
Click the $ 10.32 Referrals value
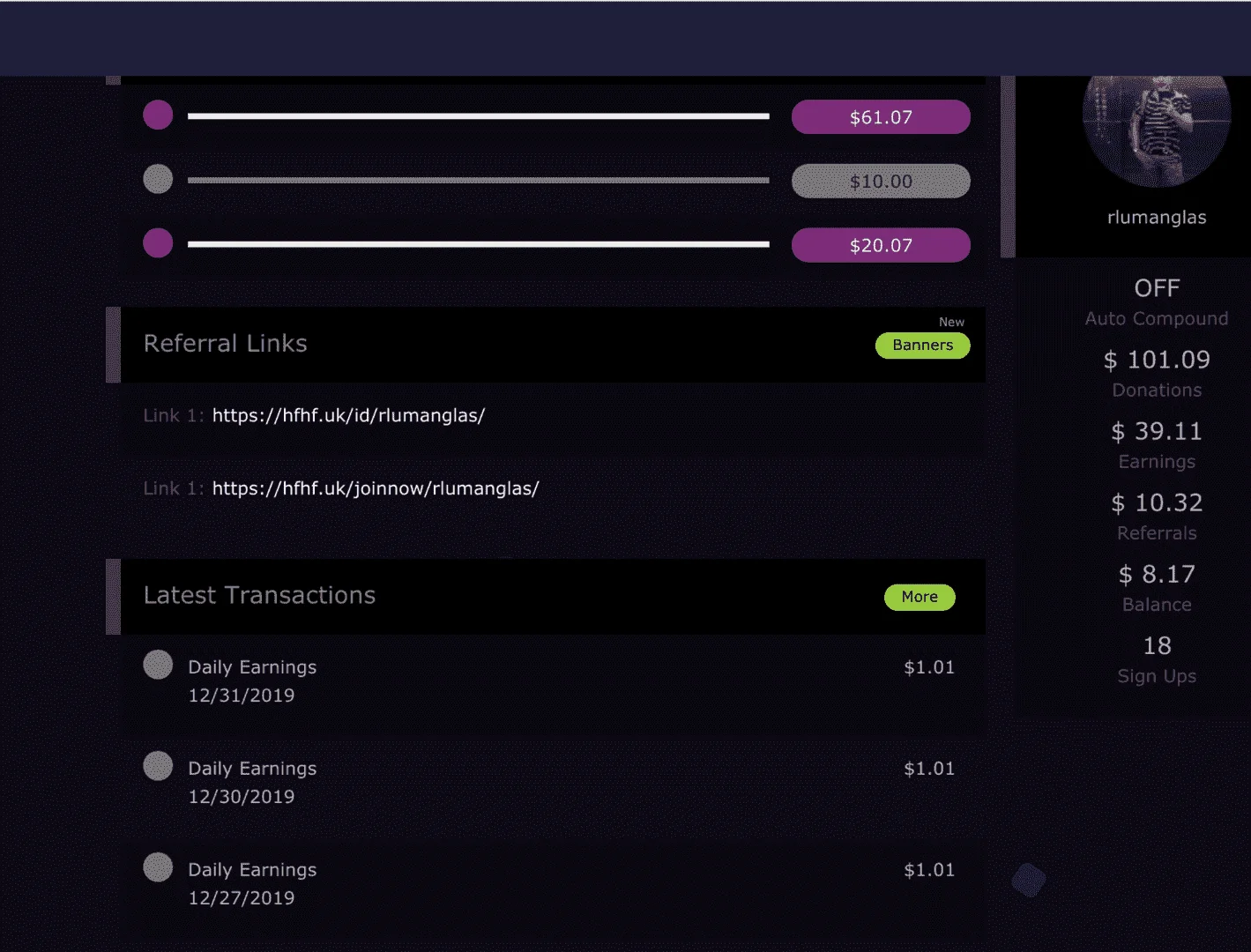[1157, 502]
